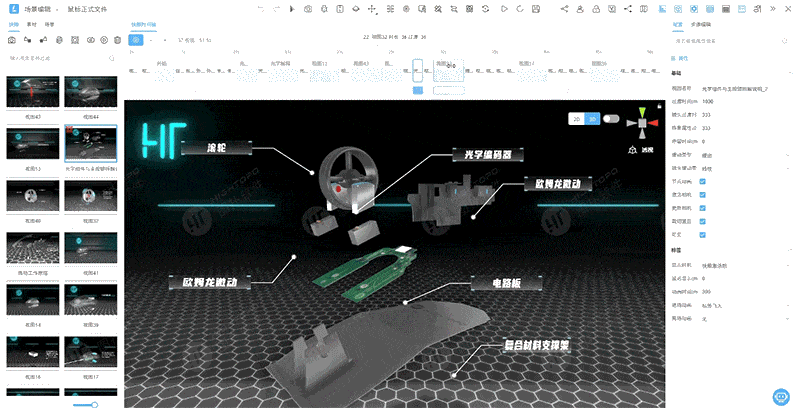Image resolution: width=800 pixels, height=408 pixels.
Task: Open the share icon in top toolbar
Action: pos(564,9)
